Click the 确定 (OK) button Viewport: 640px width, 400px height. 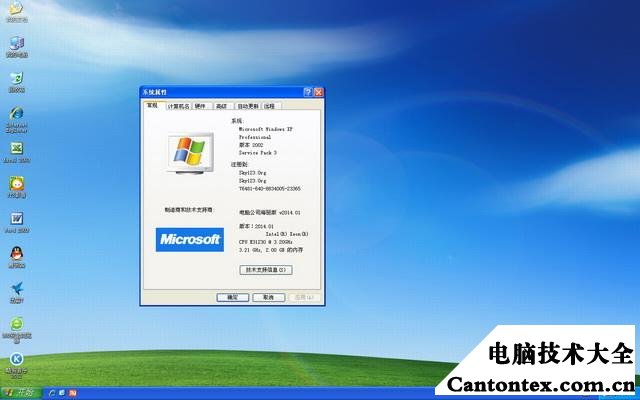click(233, 298)
